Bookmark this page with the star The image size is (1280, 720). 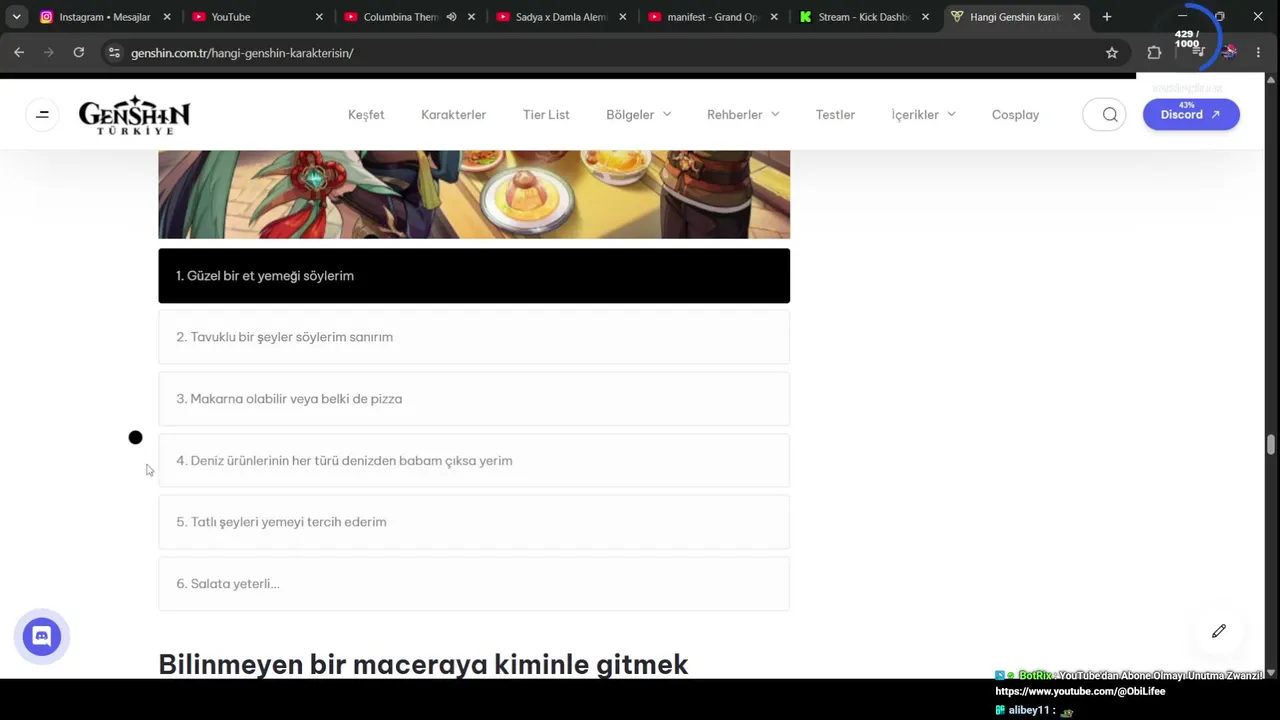pyautogui.click(x=1112, y=53)
